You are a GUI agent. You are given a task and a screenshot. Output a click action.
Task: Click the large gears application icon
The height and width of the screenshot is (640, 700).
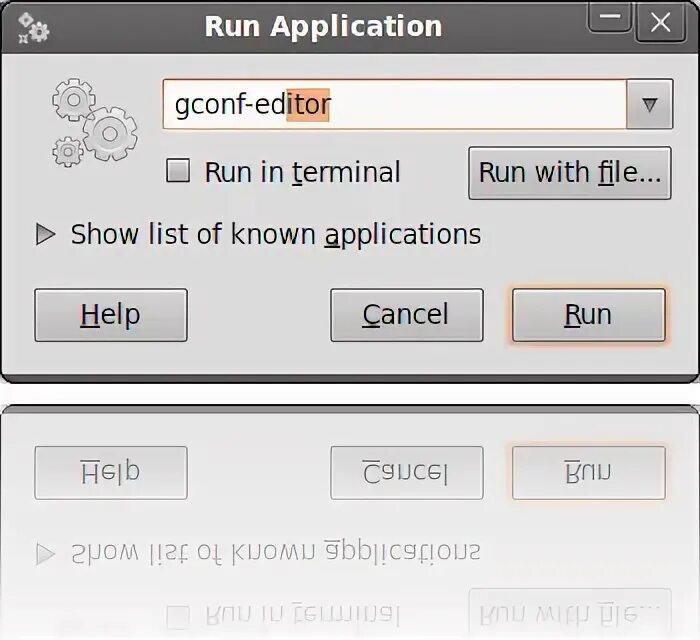point(95,123)
